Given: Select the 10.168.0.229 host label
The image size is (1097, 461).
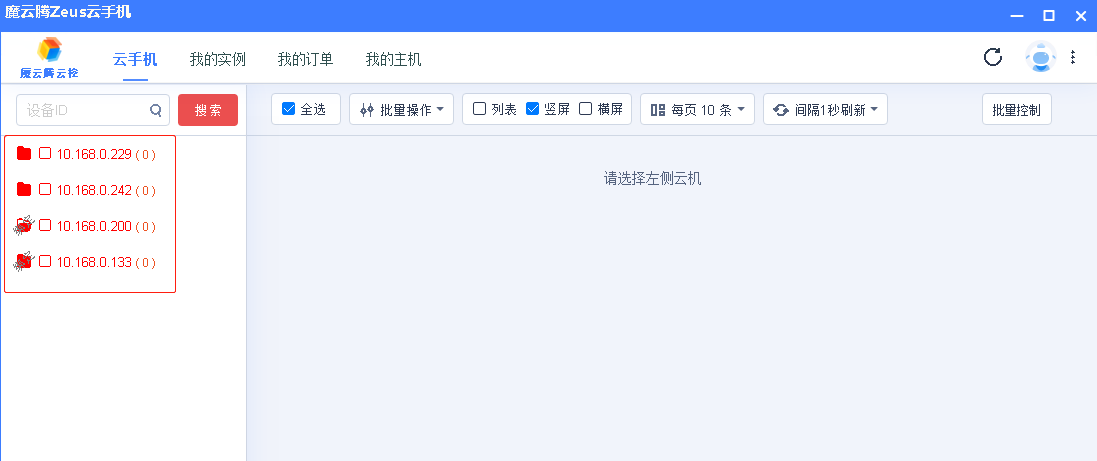Looking at the screenshot, I should 94,154.
